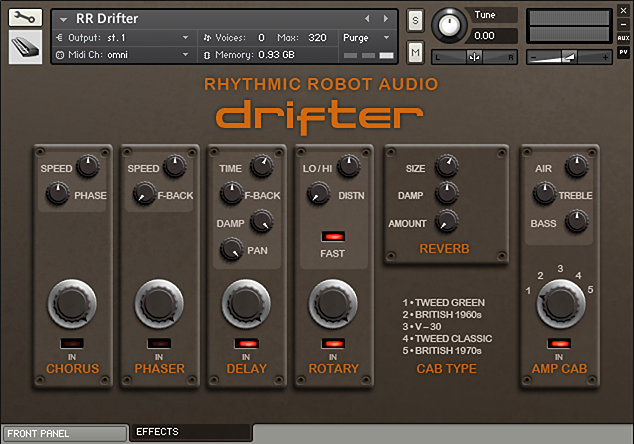Click the Chorus SPEED knob
The height and width of the screenshot is (444, 634).
[x=88, y=166]
